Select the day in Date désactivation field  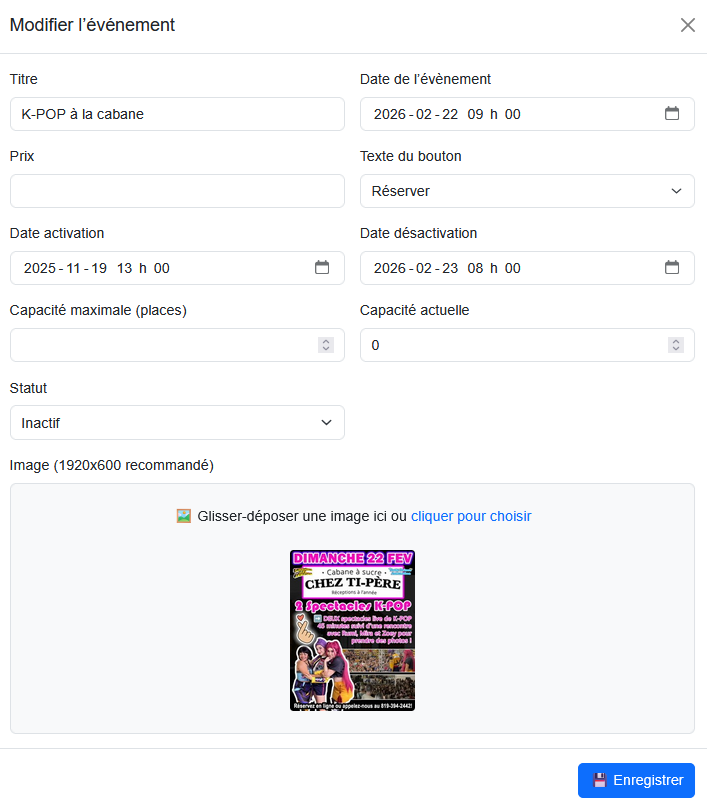[450, 268]
